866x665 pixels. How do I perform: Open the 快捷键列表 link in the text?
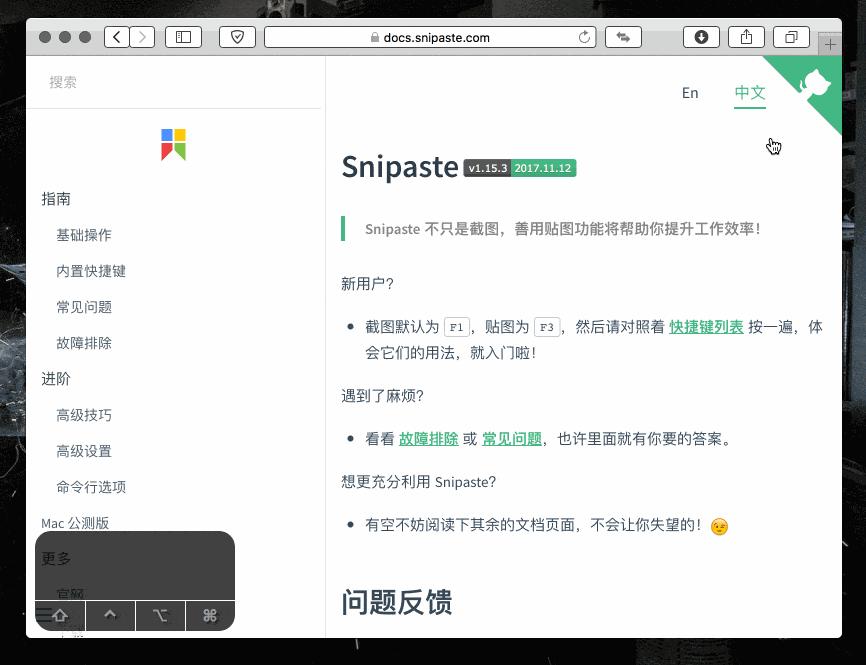[x=706, y=326]
